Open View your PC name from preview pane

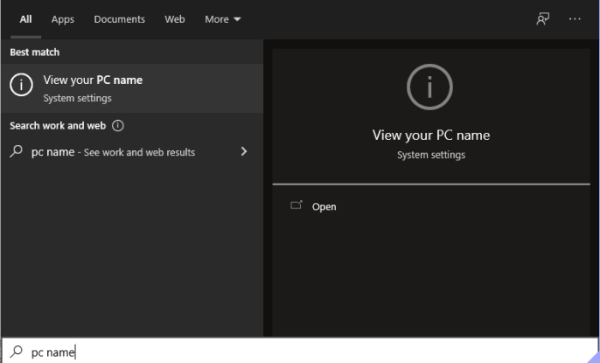pos(324,207)
